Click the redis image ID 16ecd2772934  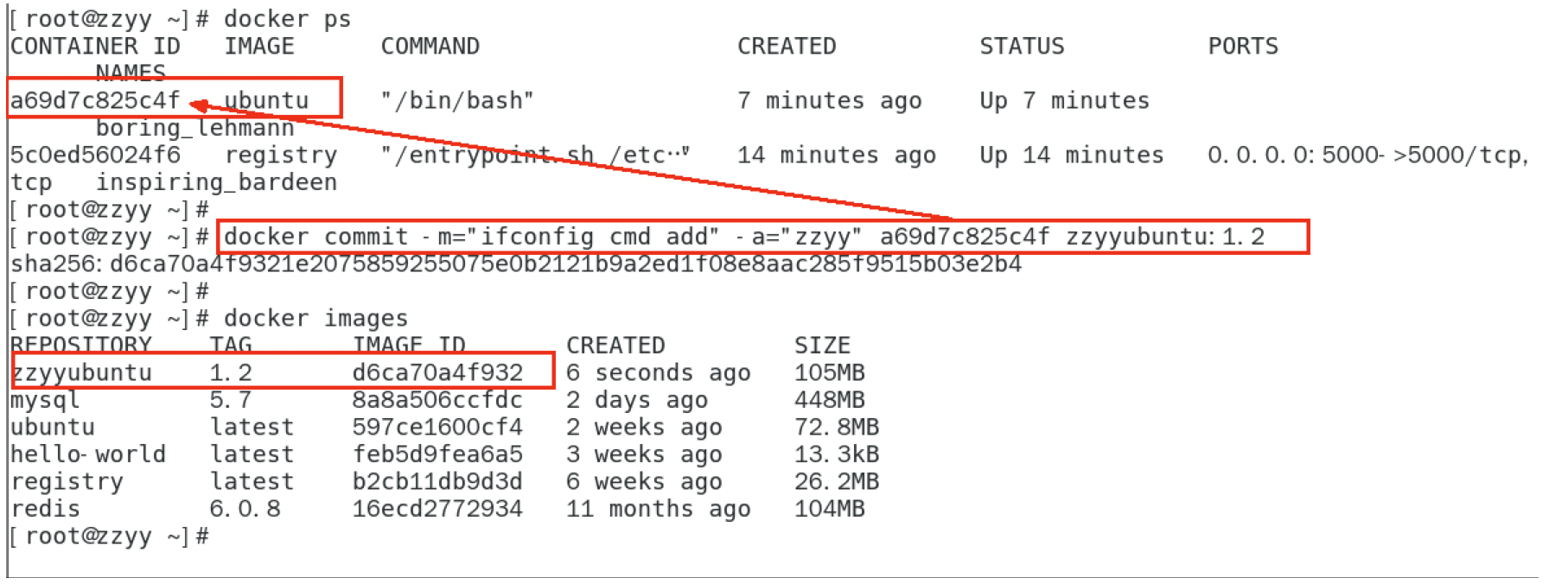coord(437,509)
